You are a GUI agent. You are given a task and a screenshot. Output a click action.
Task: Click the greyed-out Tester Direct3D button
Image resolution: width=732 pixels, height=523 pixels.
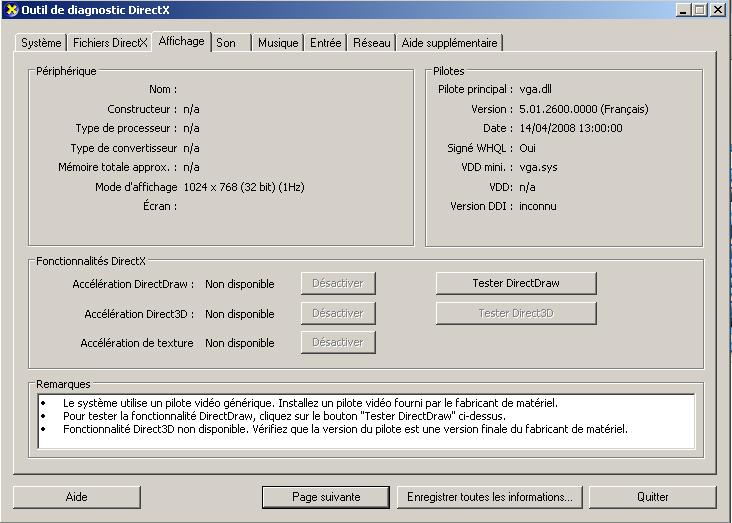tap(516, 313)
